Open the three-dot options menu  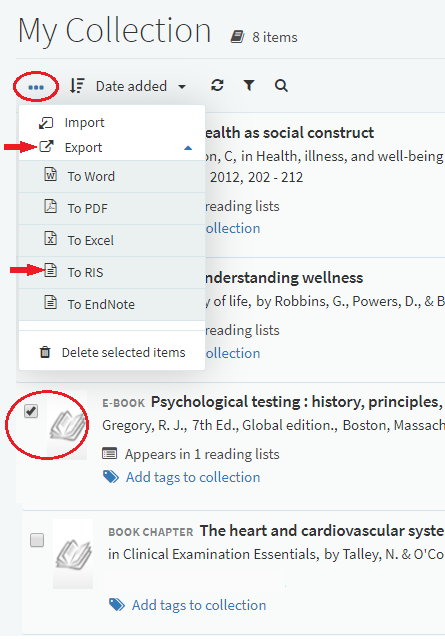pyautogui.click(x=36, y=87)
